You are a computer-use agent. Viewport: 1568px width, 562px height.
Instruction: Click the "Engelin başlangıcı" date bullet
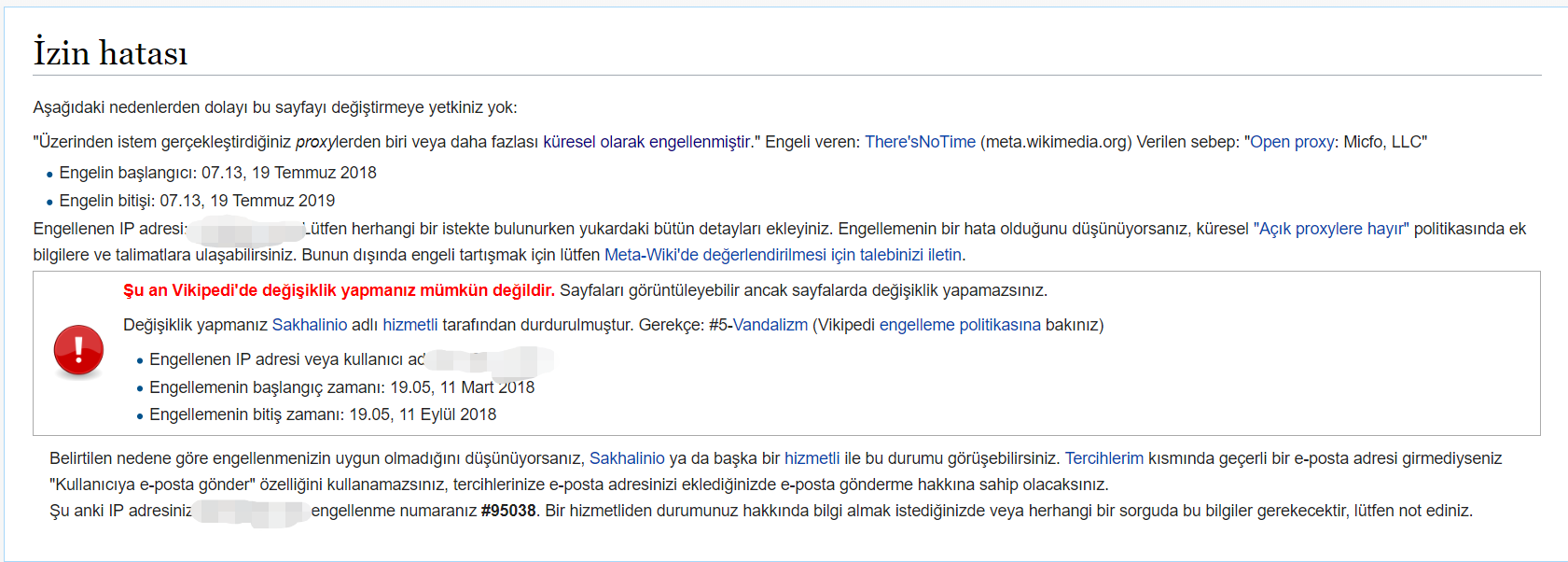pyautogui.click(x=217, y=173)
